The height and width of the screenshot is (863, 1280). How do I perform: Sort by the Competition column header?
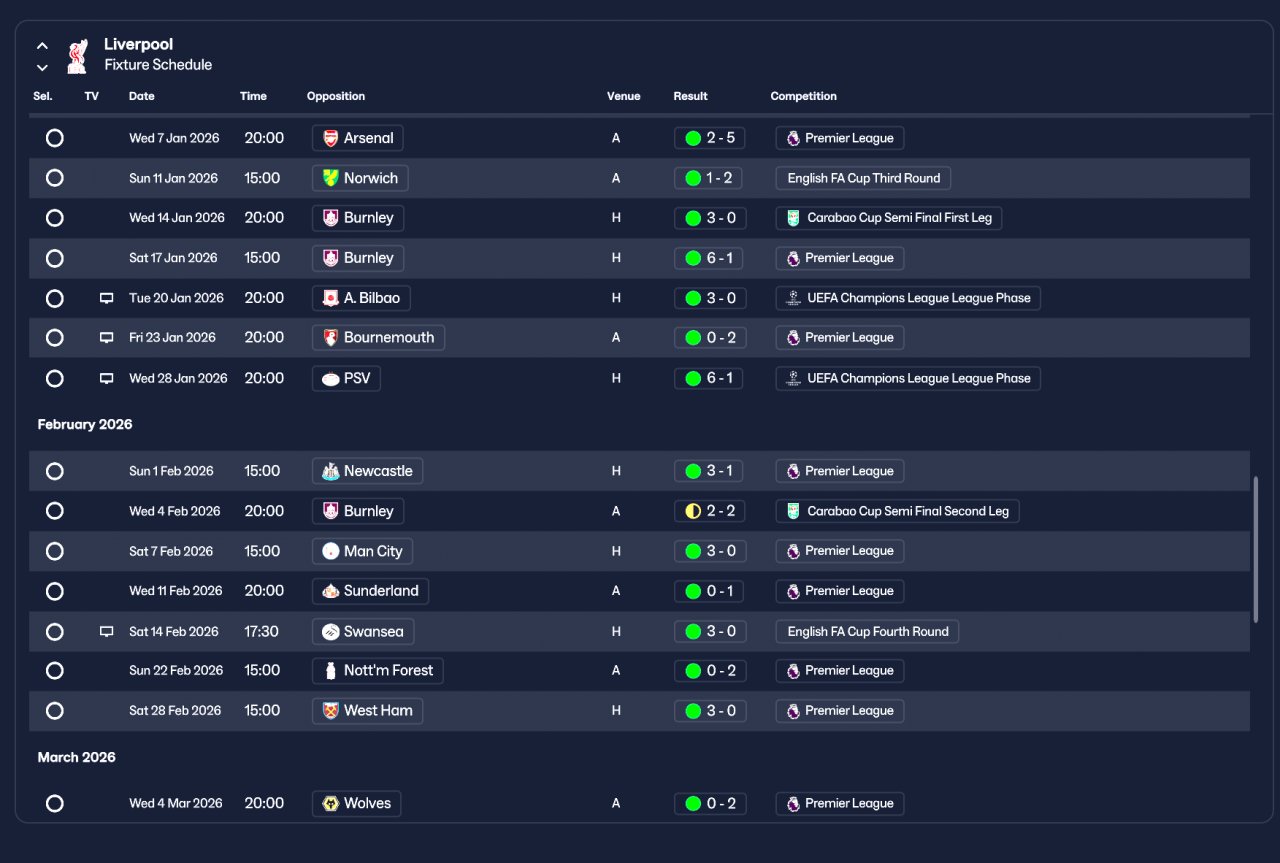[804, 97]
